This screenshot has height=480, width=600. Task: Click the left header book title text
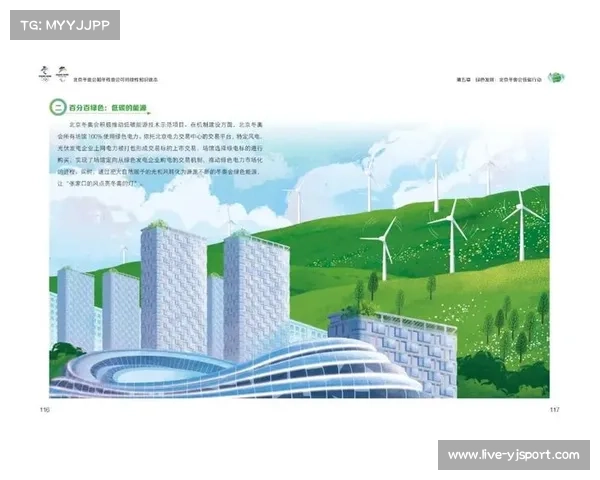pyautogui.click(x=115, y=80)
